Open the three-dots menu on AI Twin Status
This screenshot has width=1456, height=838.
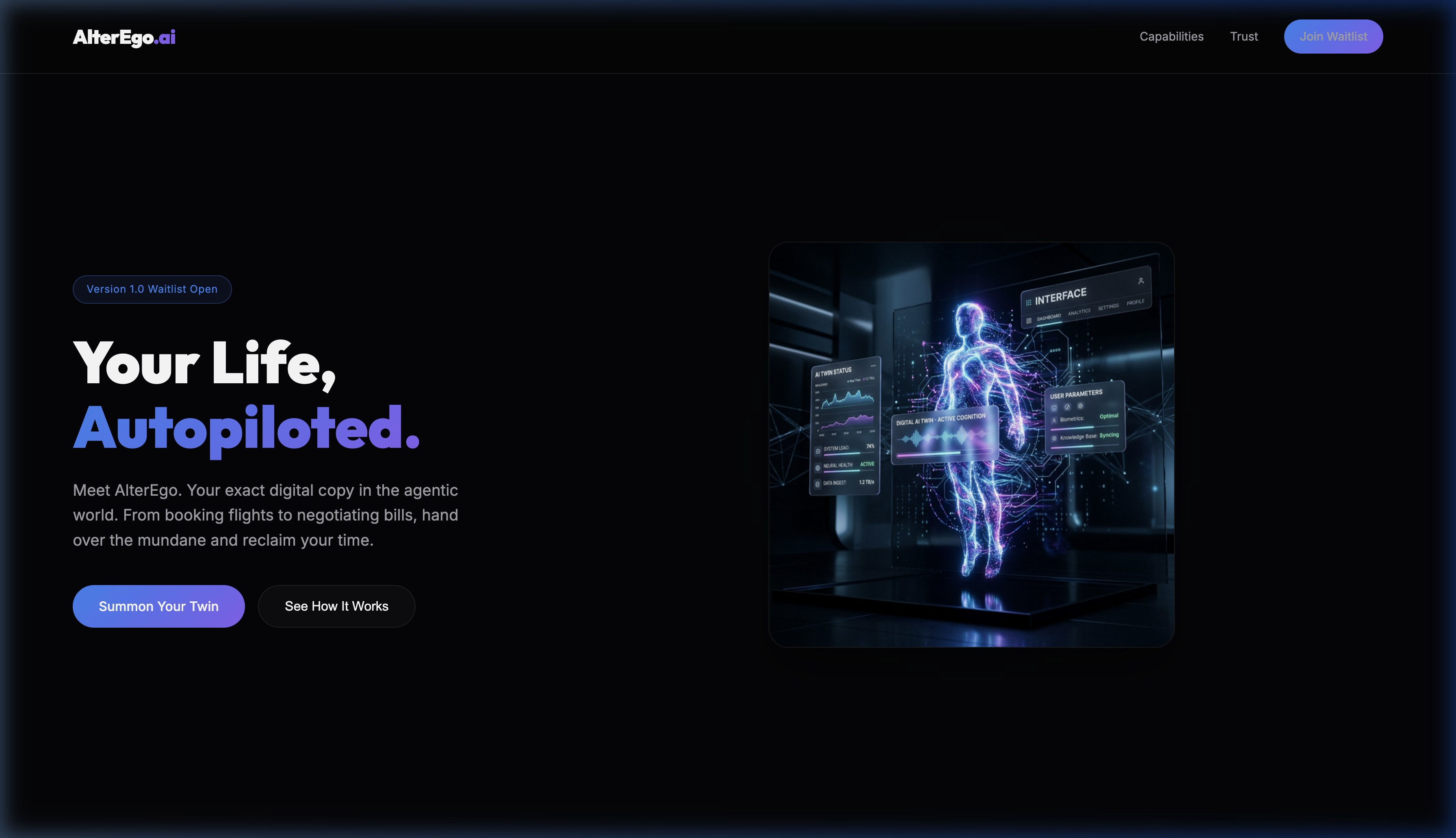873,365
